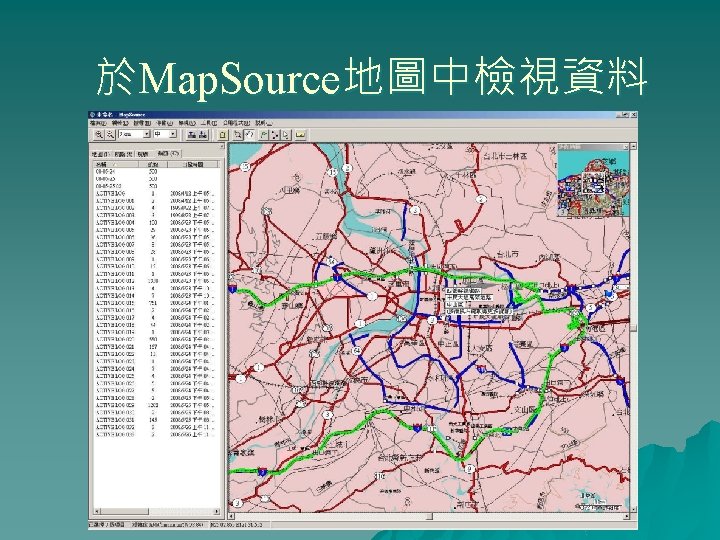
Task: Sort tracks by the 點數 column header
Action: click(x=153, y=164)
